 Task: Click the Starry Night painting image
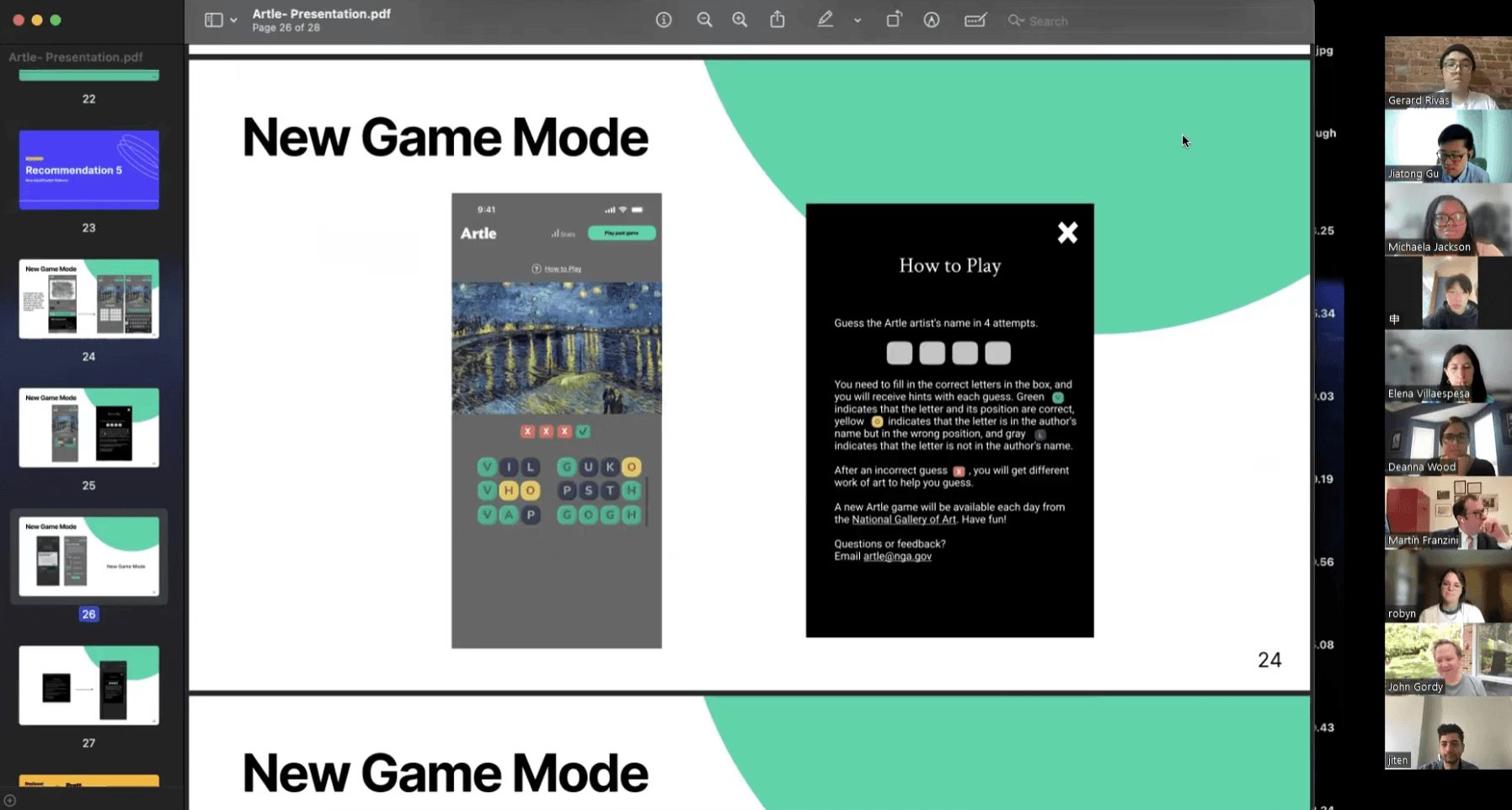click(x=557, y=348)
